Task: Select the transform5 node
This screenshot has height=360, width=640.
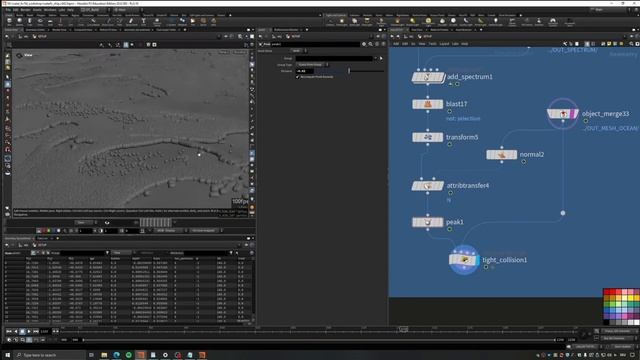Action: click(427, 137)
